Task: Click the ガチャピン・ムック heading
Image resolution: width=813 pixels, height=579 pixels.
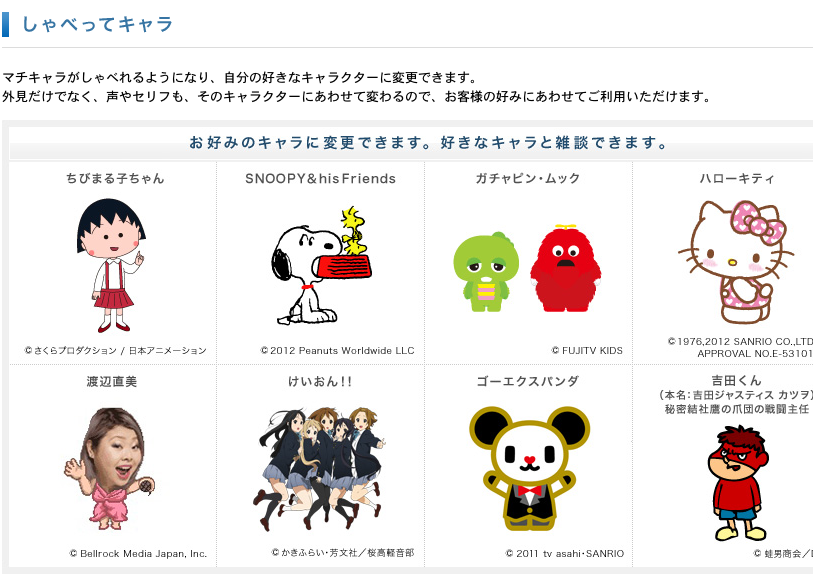Action: point(528,179)
